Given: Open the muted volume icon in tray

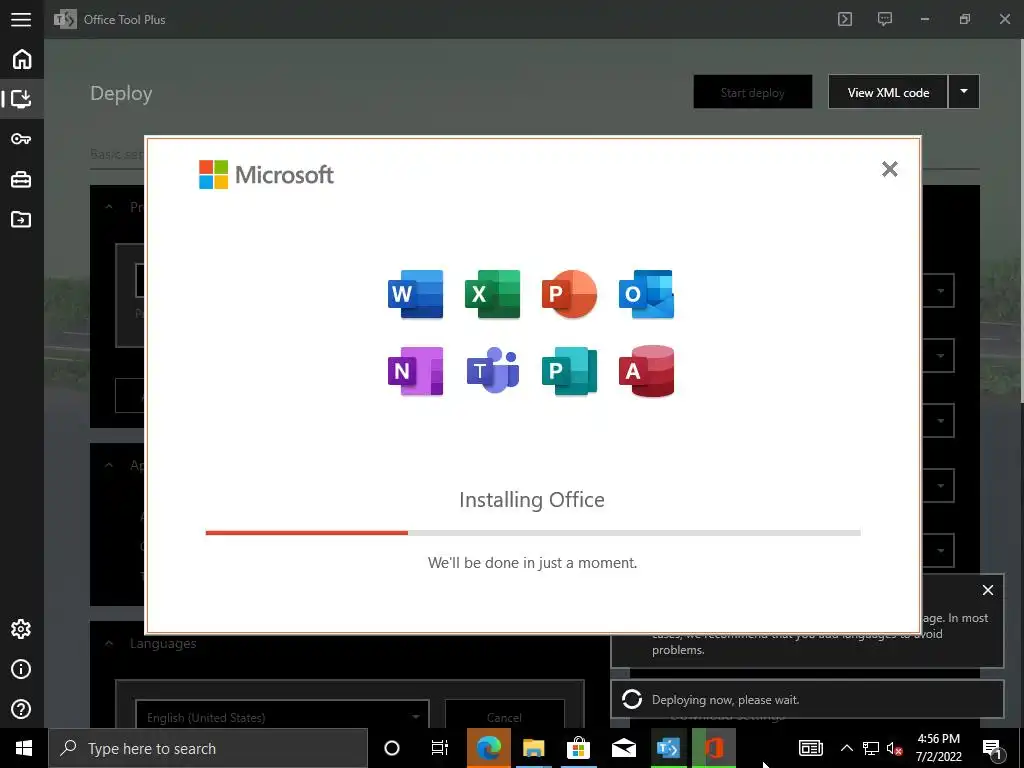Looking at the screenshot, I should 895,748.
